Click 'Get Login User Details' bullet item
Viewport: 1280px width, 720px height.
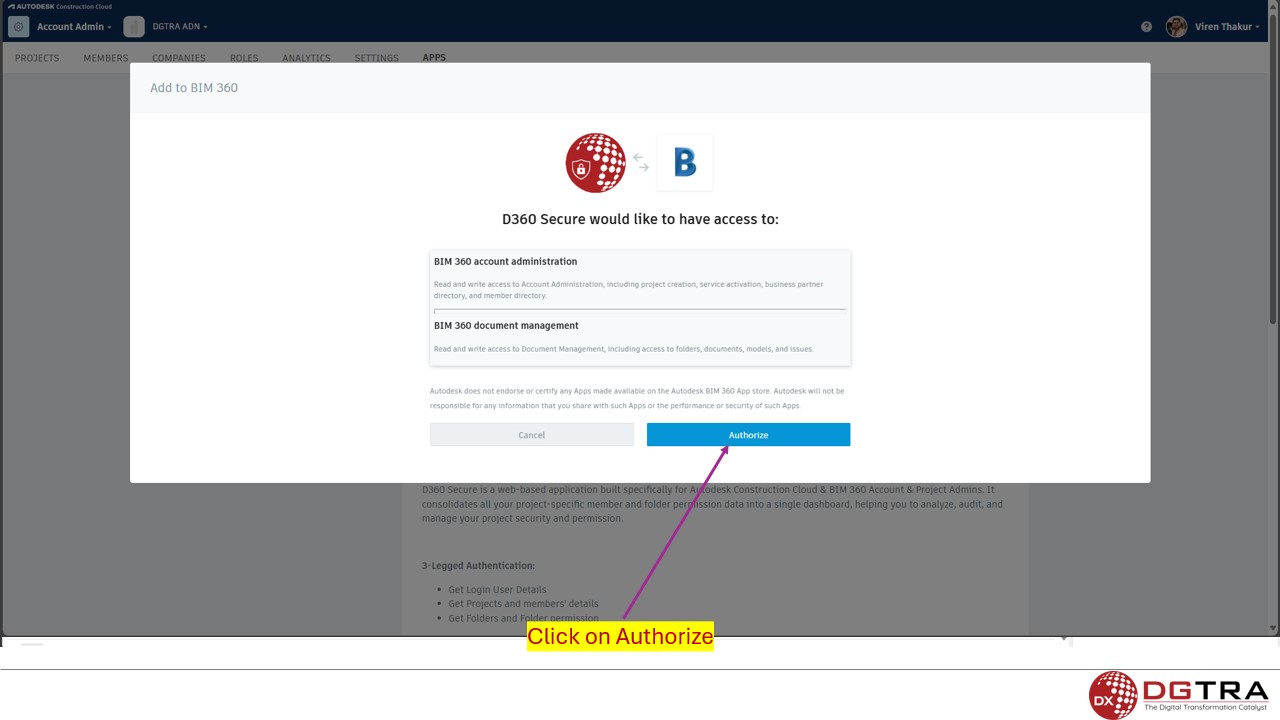(x=497, y=589)
